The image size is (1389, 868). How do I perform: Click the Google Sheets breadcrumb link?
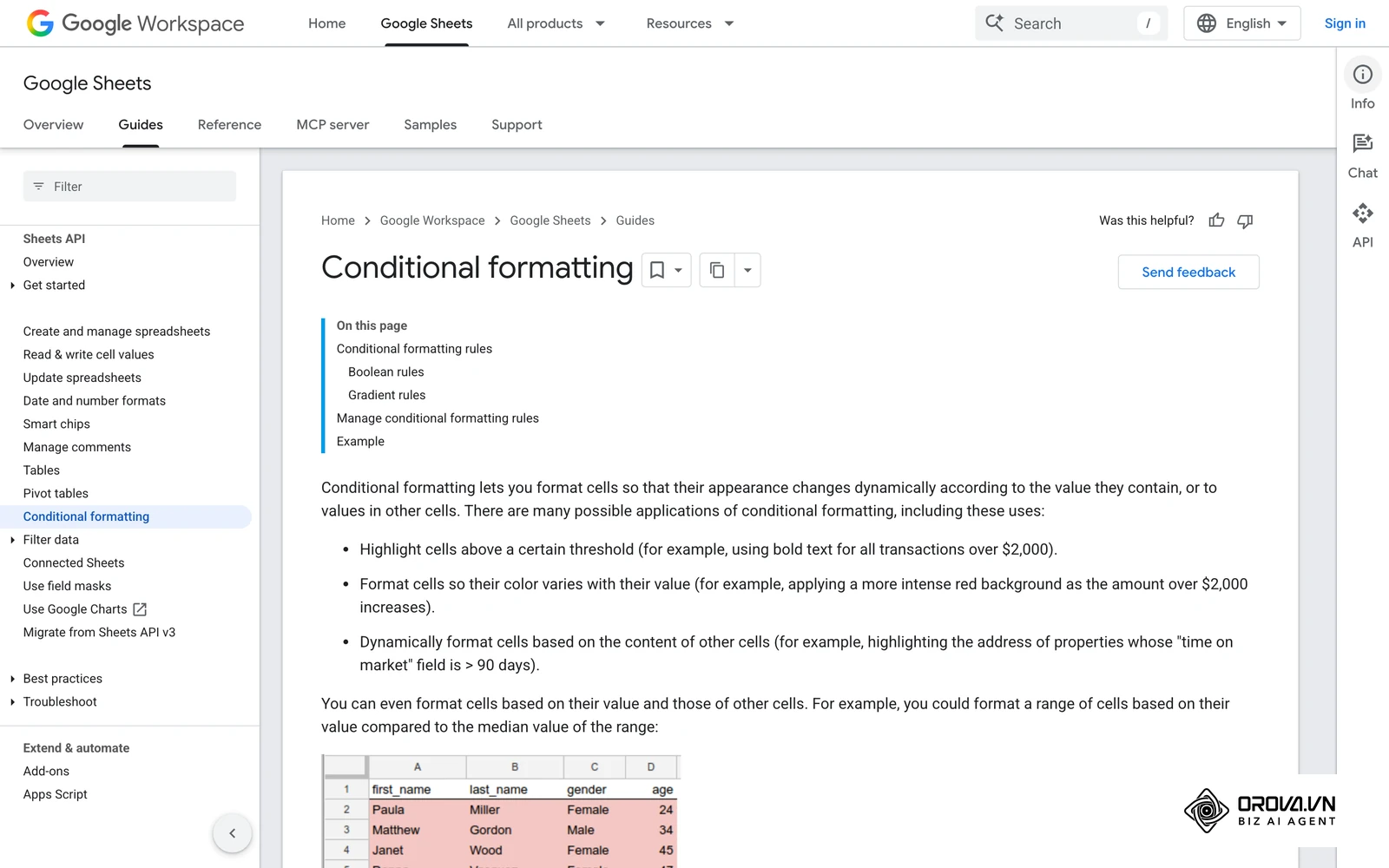click(550, 220)
